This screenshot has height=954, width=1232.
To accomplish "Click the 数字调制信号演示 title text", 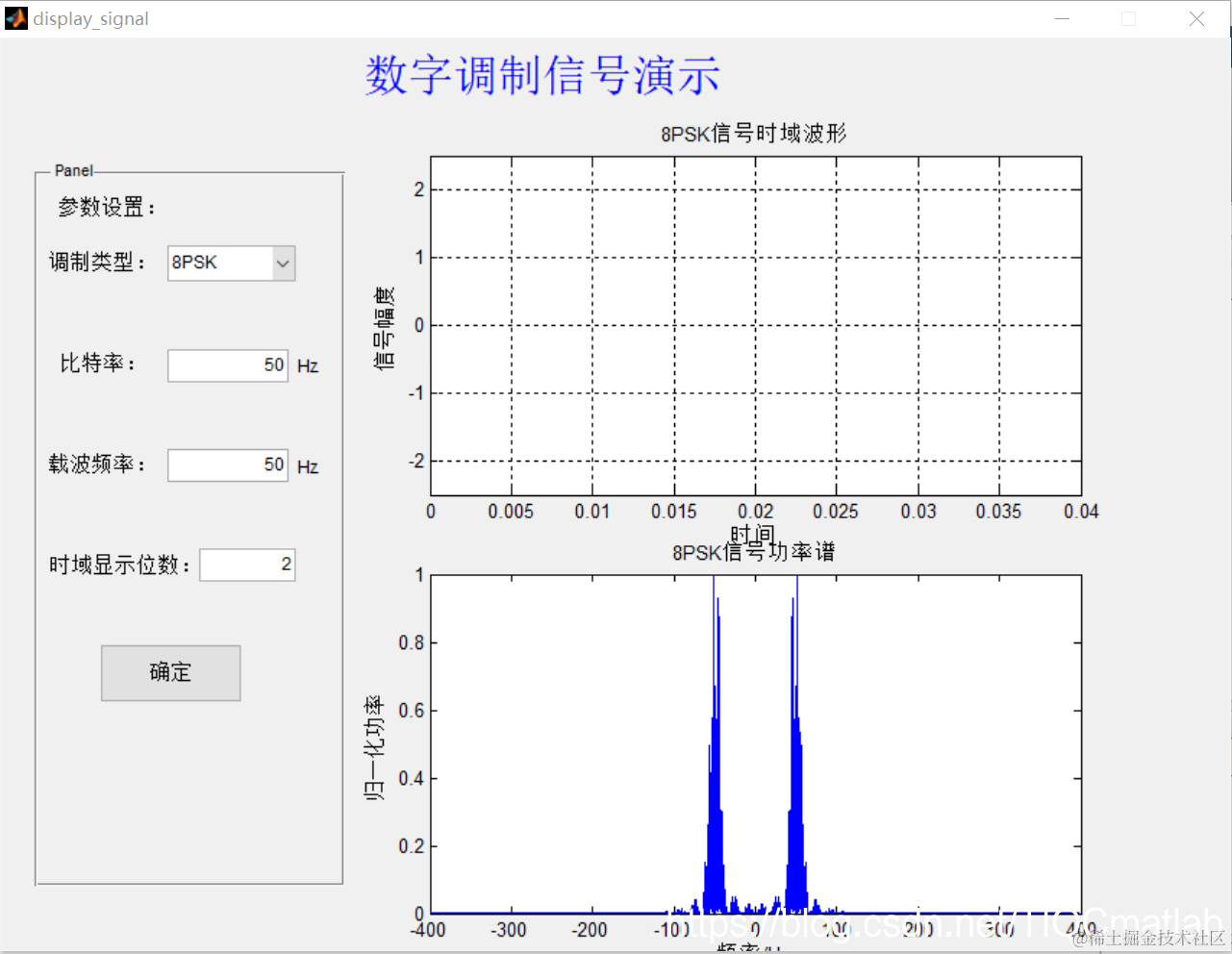I will (542, 75).
